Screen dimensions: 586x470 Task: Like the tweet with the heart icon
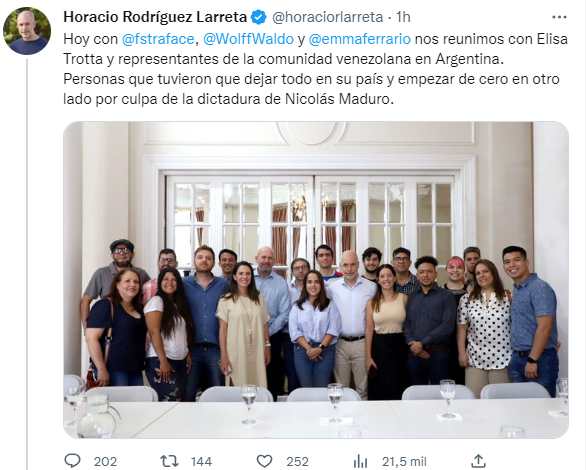[264, 461]
